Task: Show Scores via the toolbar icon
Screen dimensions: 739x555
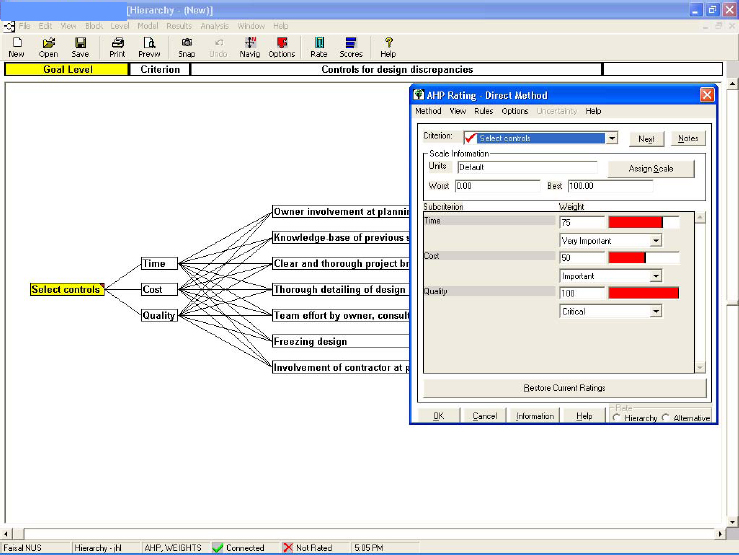Action: pyautogui.click(x=351, y=47)
